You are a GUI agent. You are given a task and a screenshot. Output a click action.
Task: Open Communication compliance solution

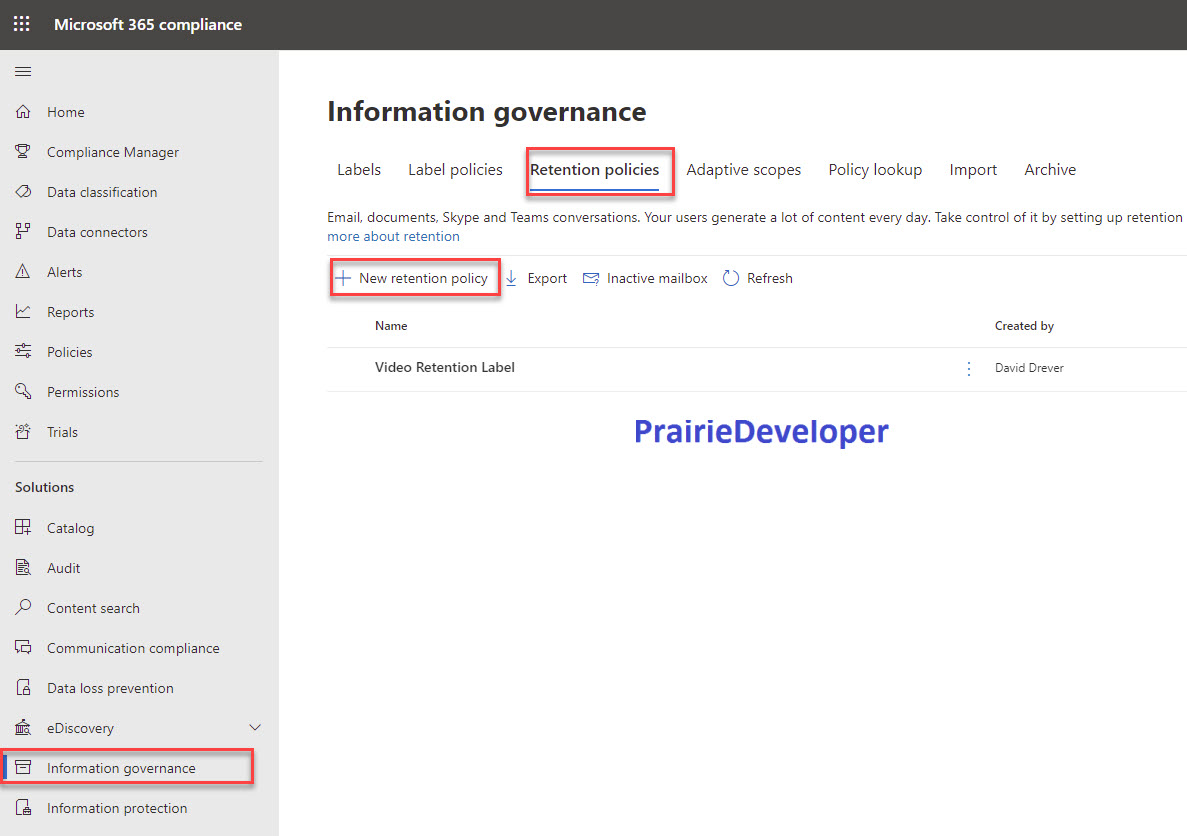133,648
